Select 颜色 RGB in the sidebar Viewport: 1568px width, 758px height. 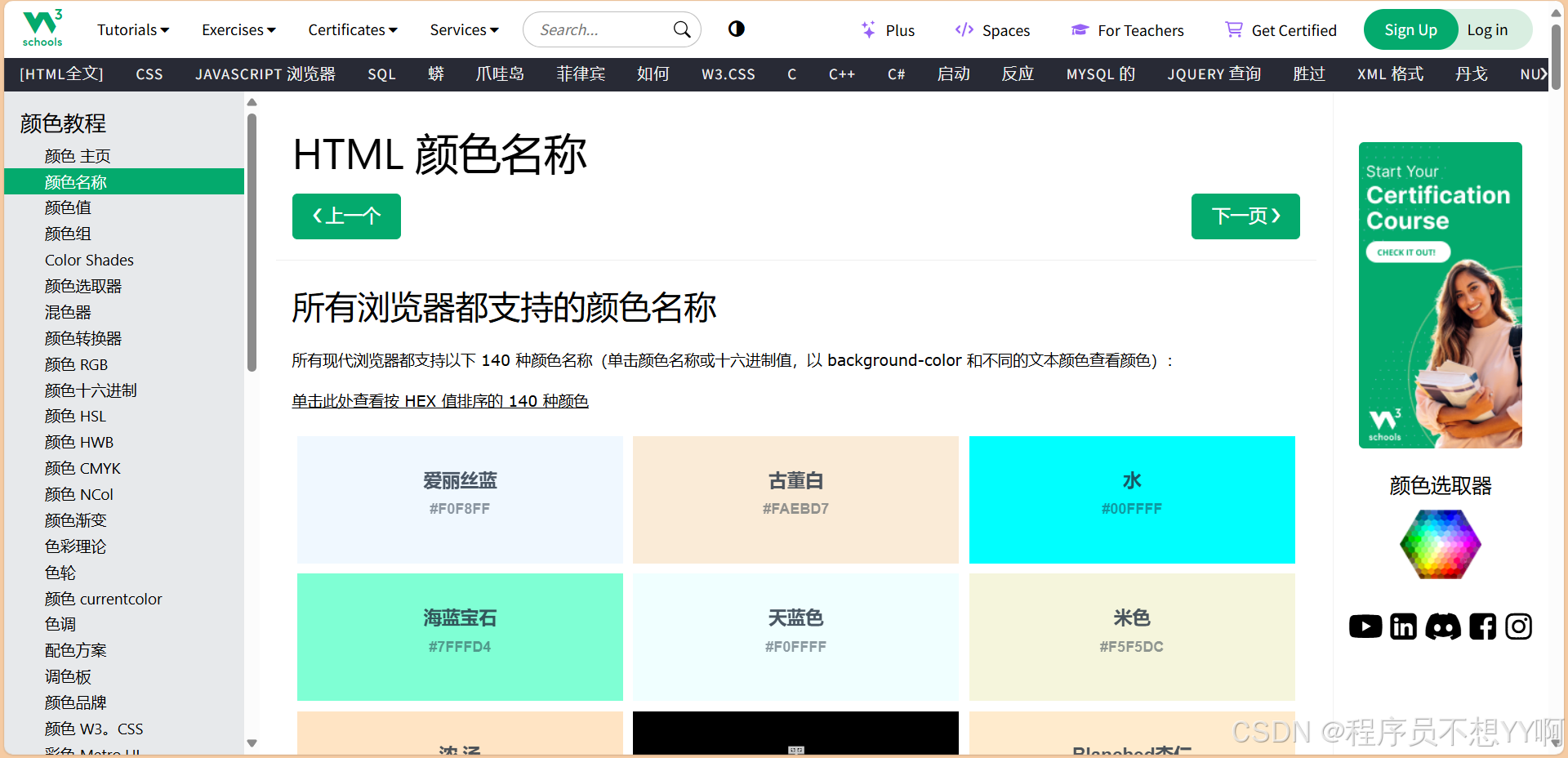(x=76, y=364)
